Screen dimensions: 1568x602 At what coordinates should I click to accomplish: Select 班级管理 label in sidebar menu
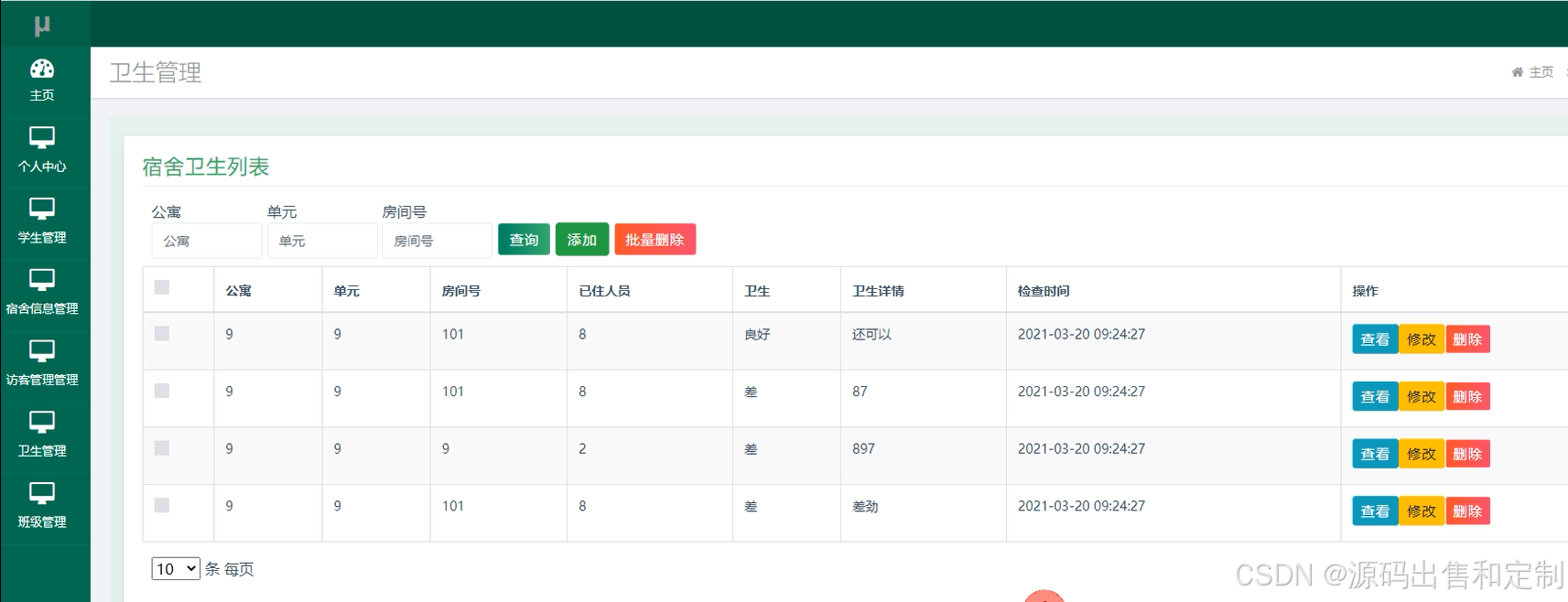[42, 522]
